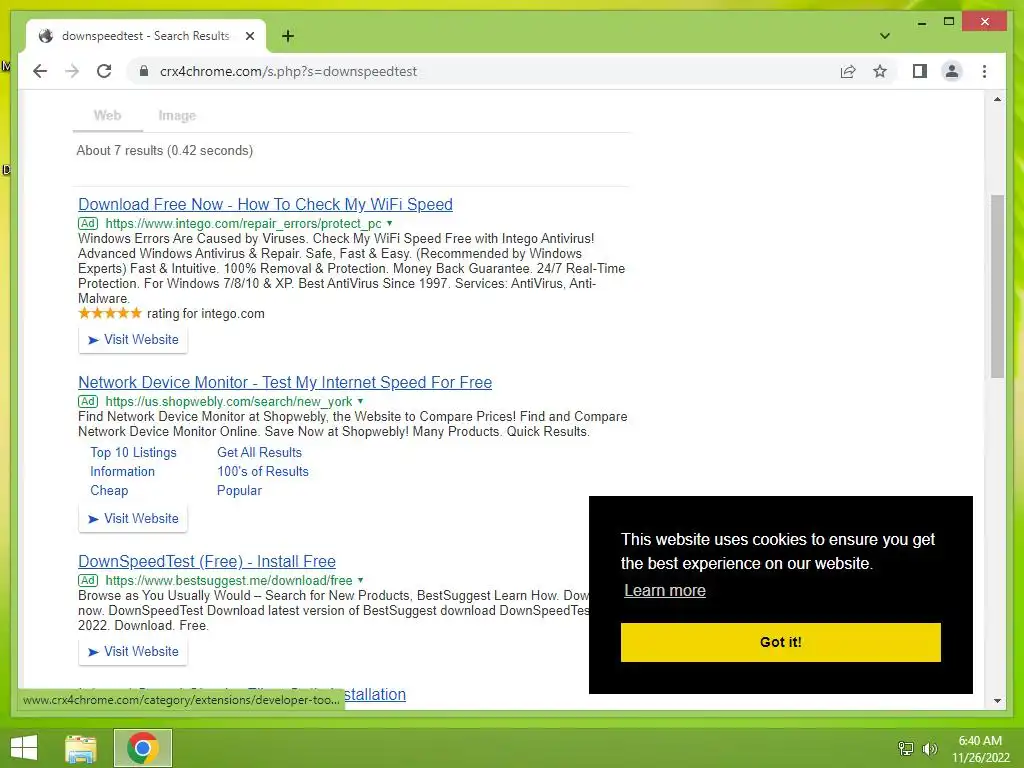The image size is (1024, 768).
Task: Click the intego.com ad URL text
Action: [x=243, y=223]
